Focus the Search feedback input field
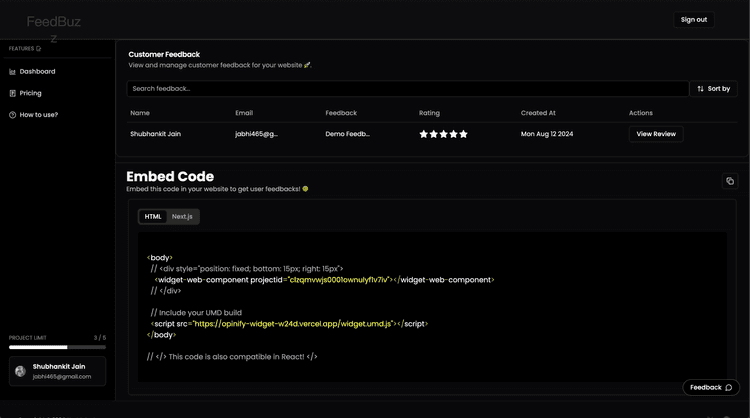The width and height of the screenshot is (750, 418). coord(408,88)
